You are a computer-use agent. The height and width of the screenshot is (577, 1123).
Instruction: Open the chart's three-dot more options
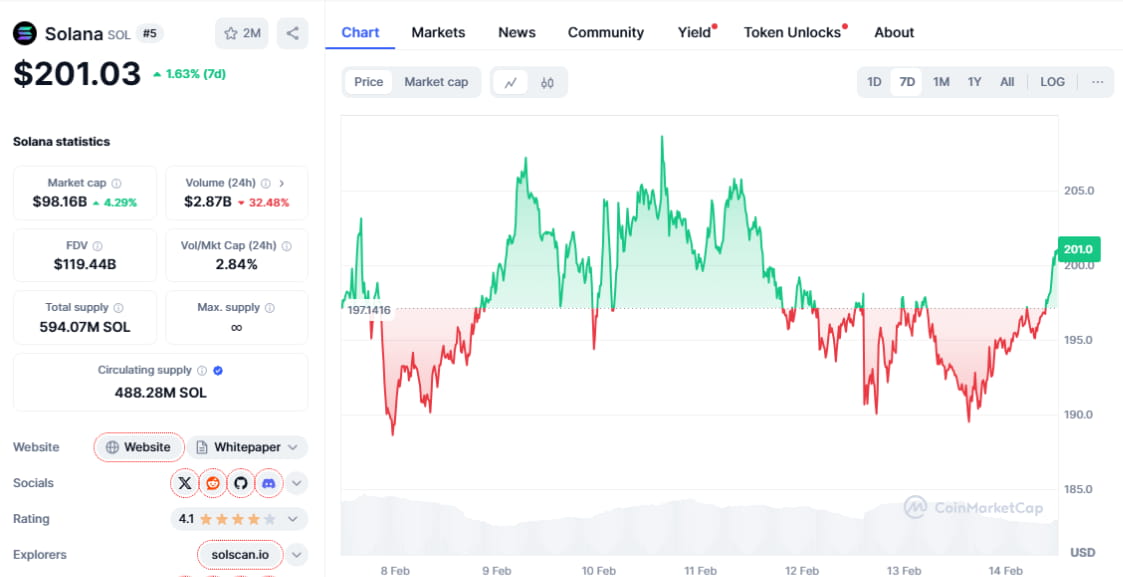(x=1097, y=82)
